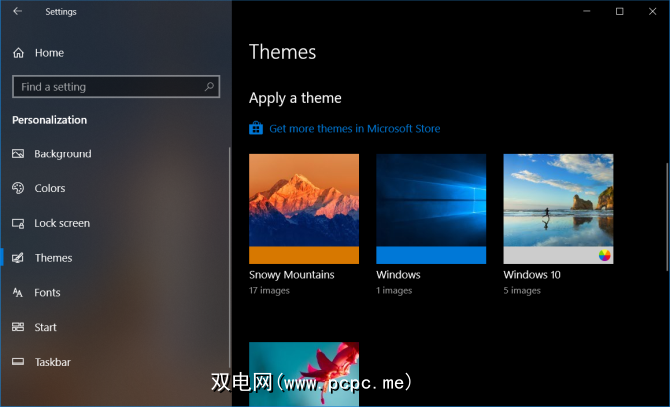This screenshot has height=407, width=670.
Task: Click the orange color bar of Snowy Mountains
Action: click(x=304, y=255)
